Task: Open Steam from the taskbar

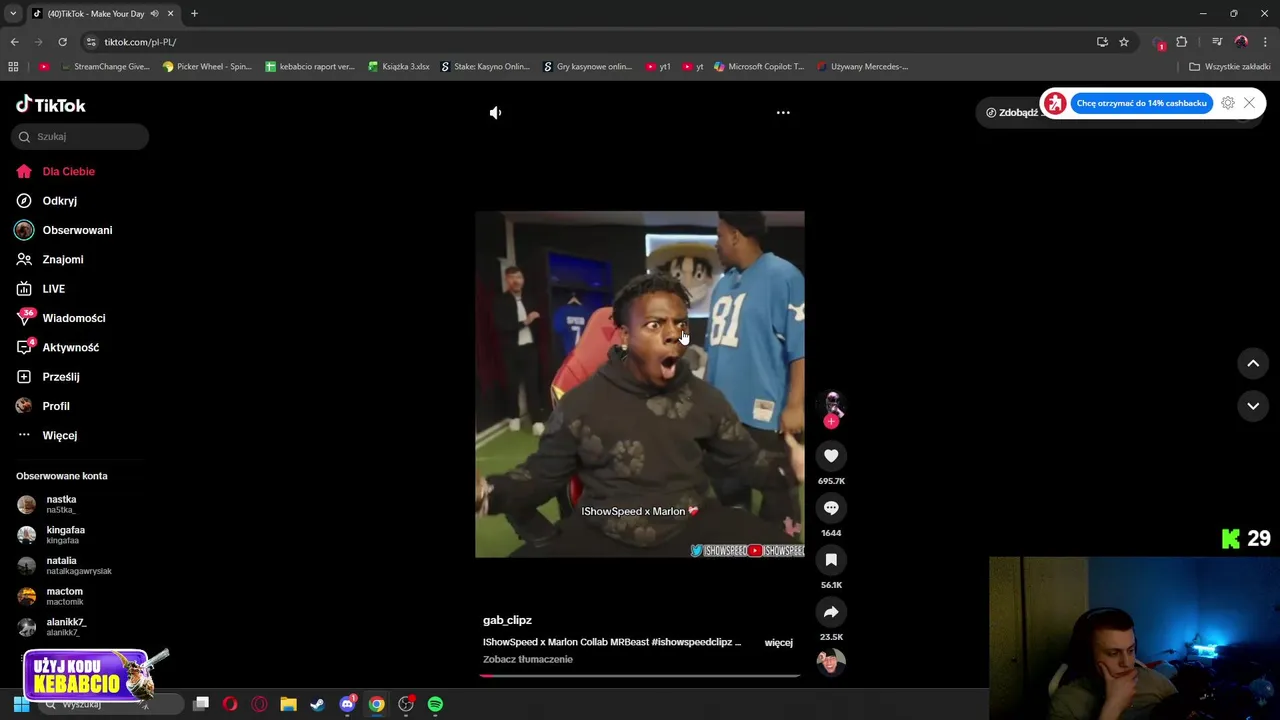Action: pyautogui.click(x=317, y=704)
